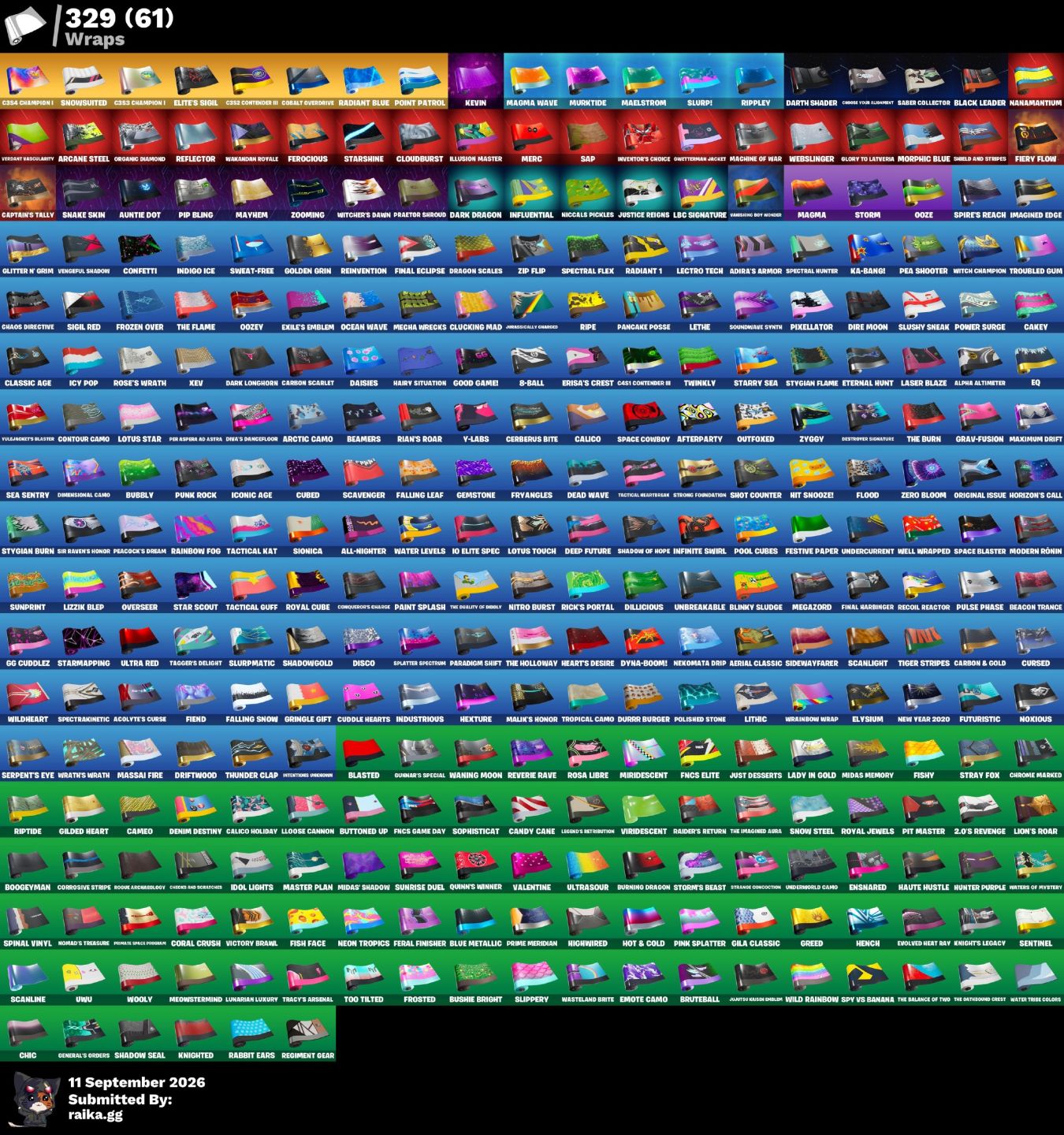Select the Pancake Posse wrap
Screen dimensions: 1064x1135
643,305
